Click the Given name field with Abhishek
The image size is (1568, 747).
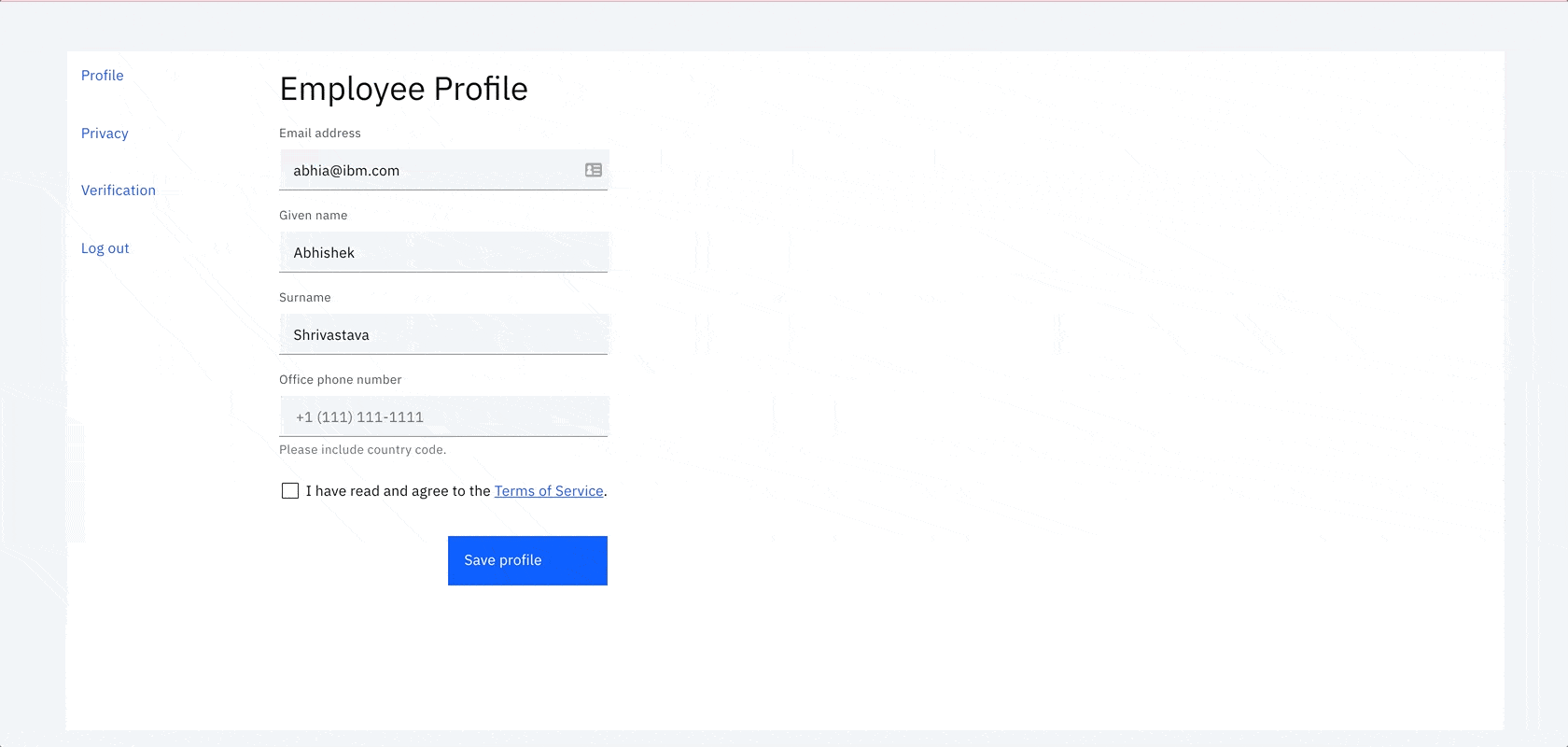443,252
